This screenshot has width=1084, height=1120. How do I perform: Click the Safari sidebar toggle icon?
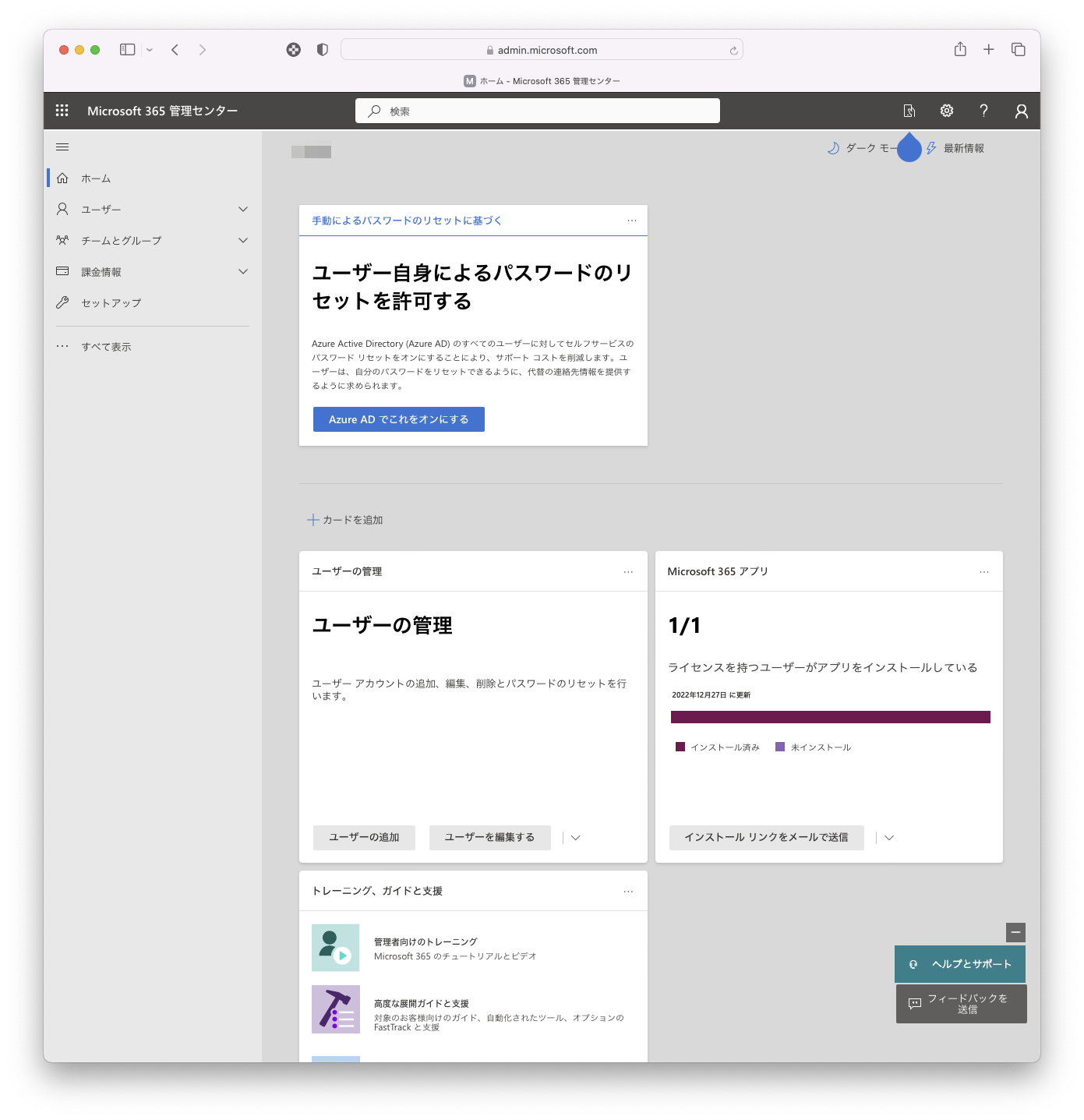tap(128, 50)
